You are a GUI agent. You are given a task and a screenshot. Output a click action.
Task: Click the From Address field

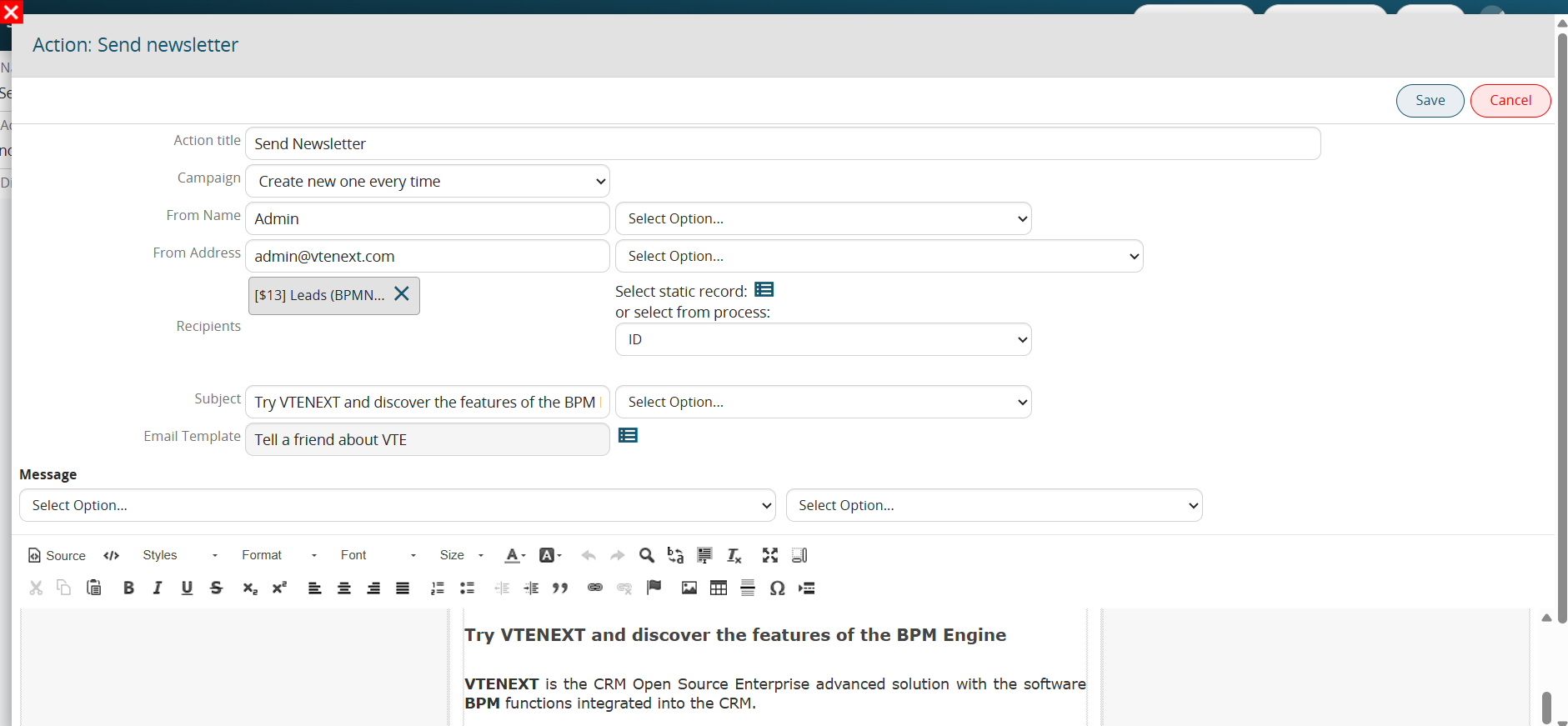point(428,256)
